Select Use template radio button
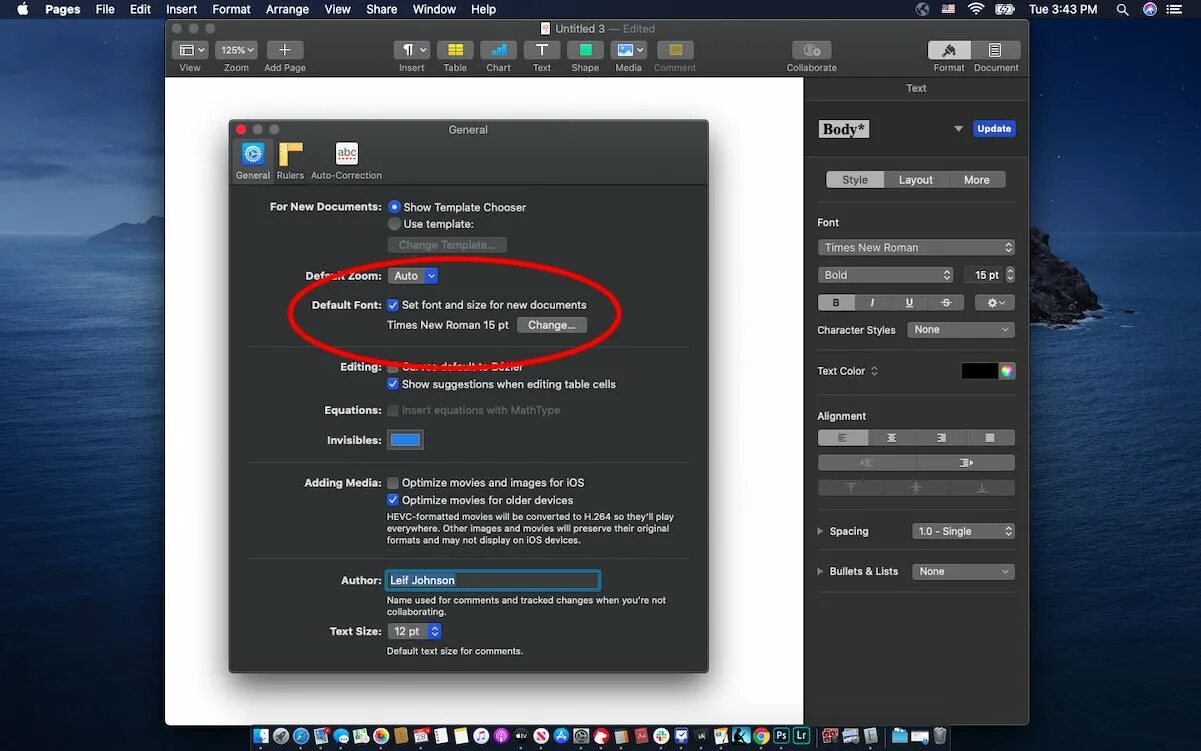The image size is (1201, 751). [394, 224]
